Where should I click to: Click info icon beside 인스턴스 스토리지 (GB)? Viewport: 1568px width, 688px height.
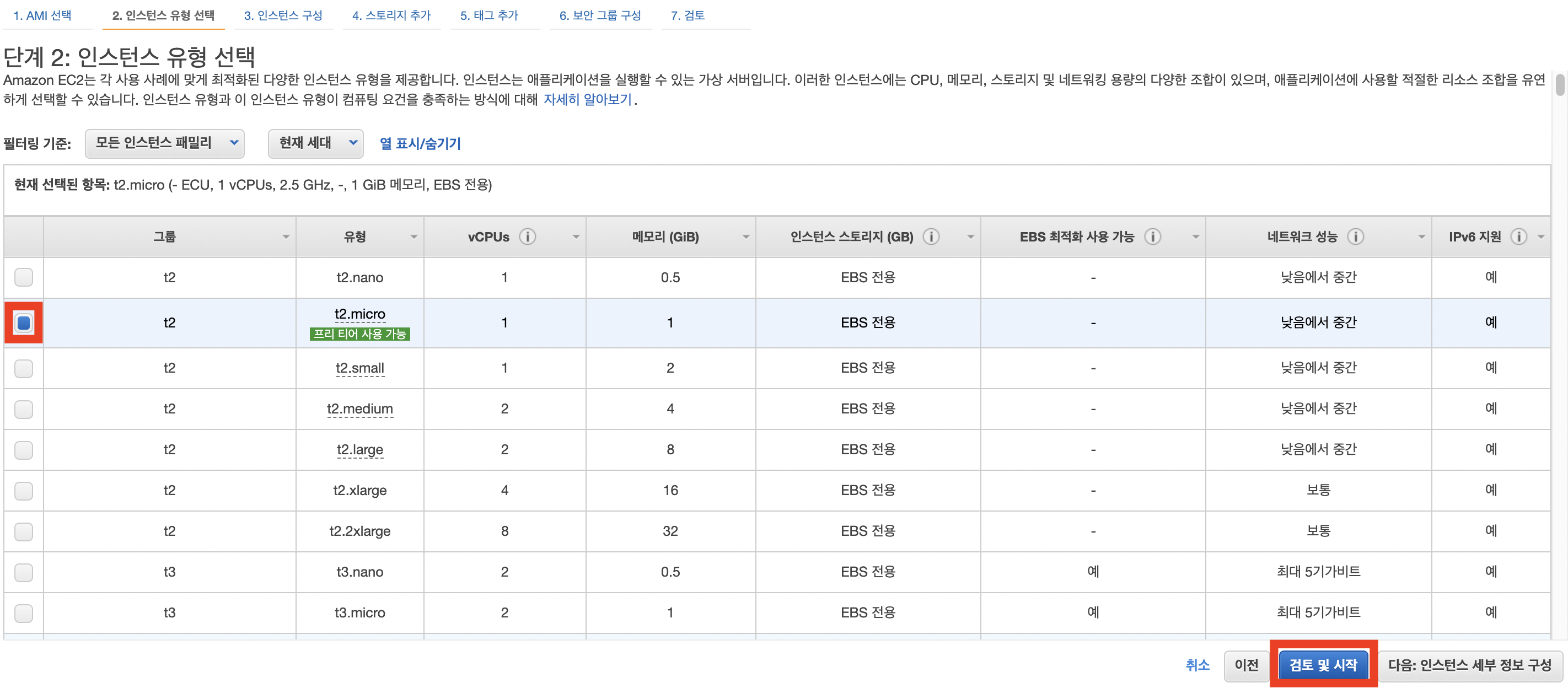(931, 237)
